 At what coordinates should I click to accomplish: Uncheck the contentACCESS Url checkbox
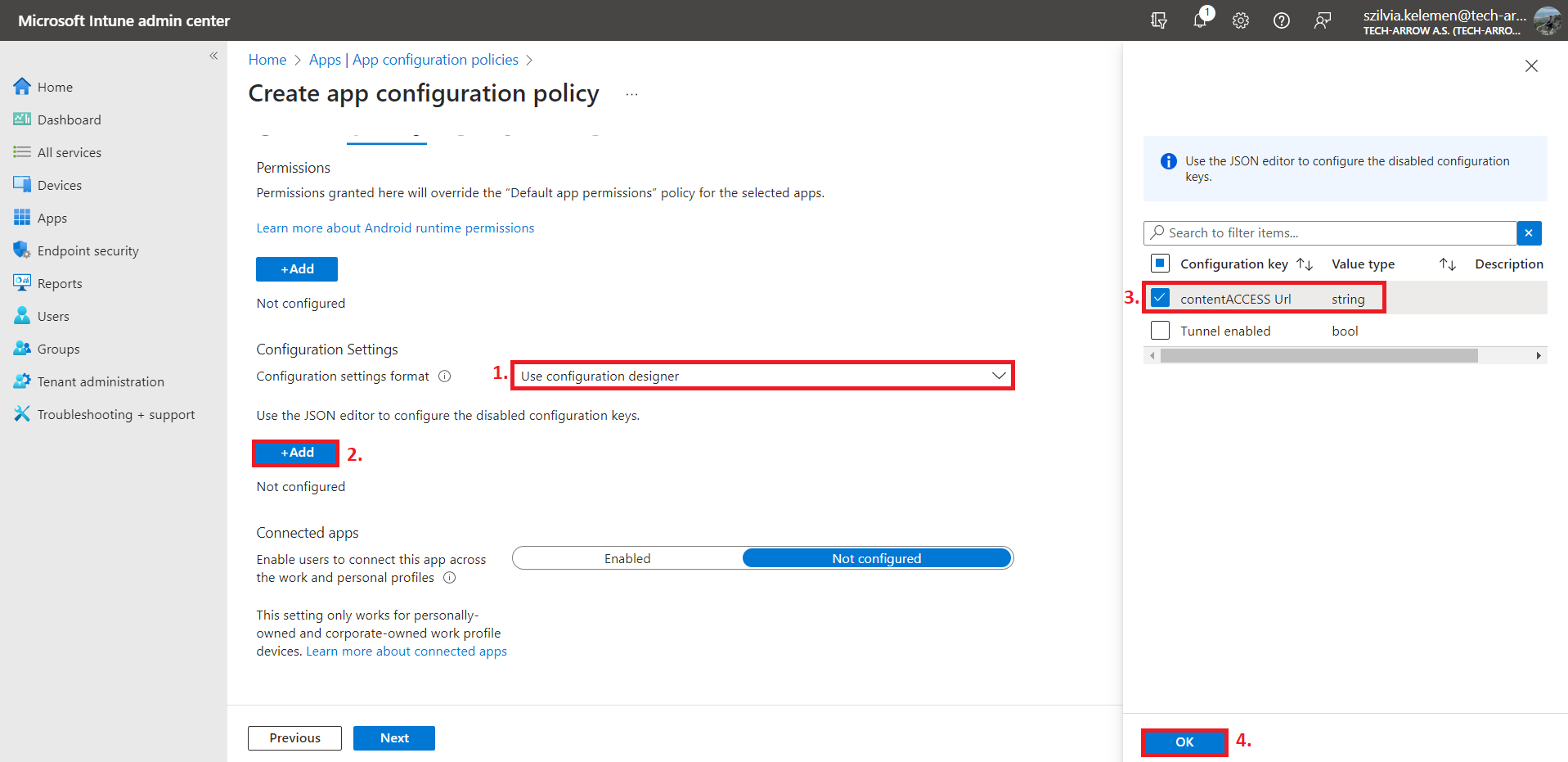pyautogui.click(x=1160, y=298)
